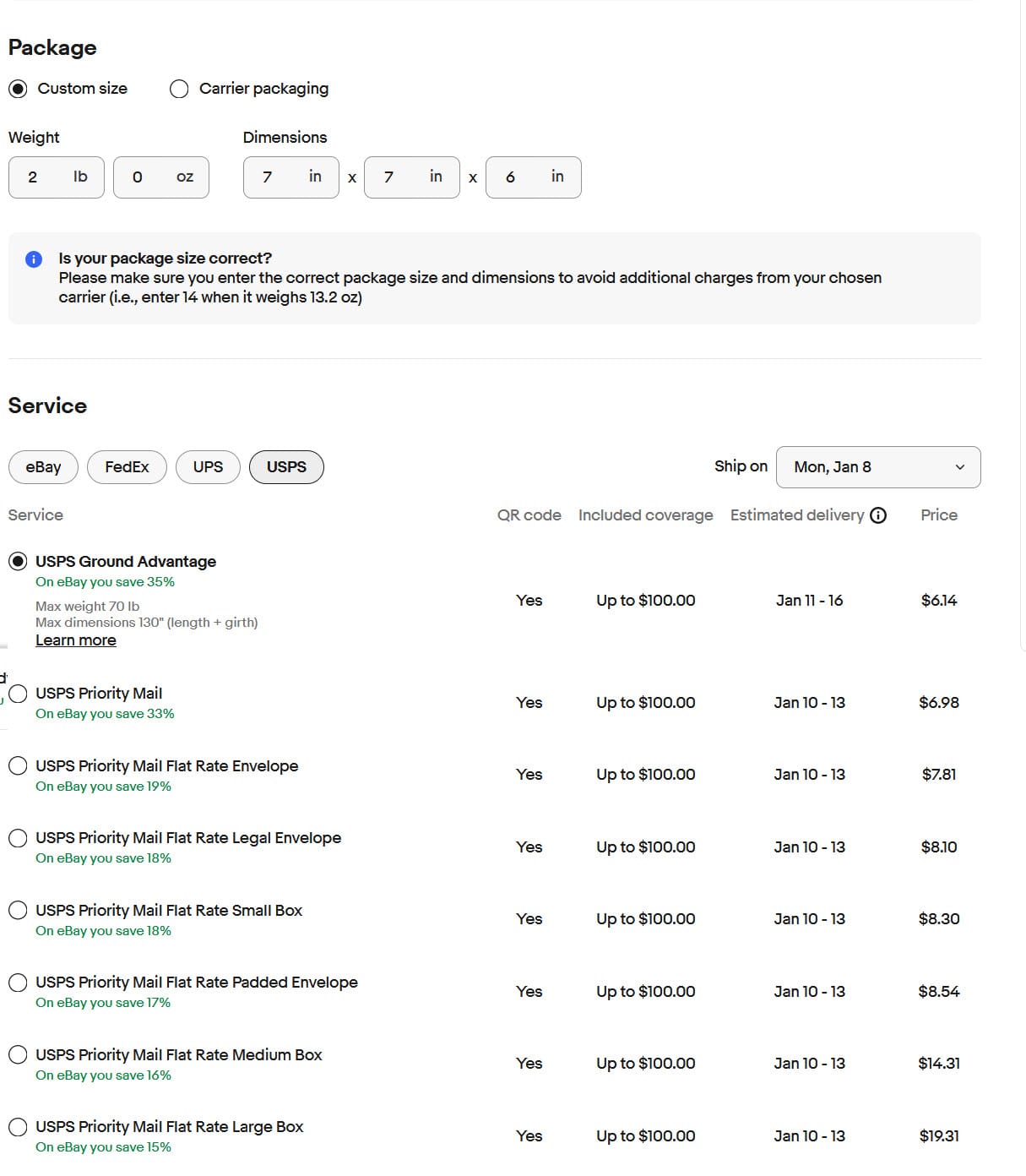Click 'On eBay you save 33%' text
This screenshot has width=1026, height=1176.
(105, 714)
